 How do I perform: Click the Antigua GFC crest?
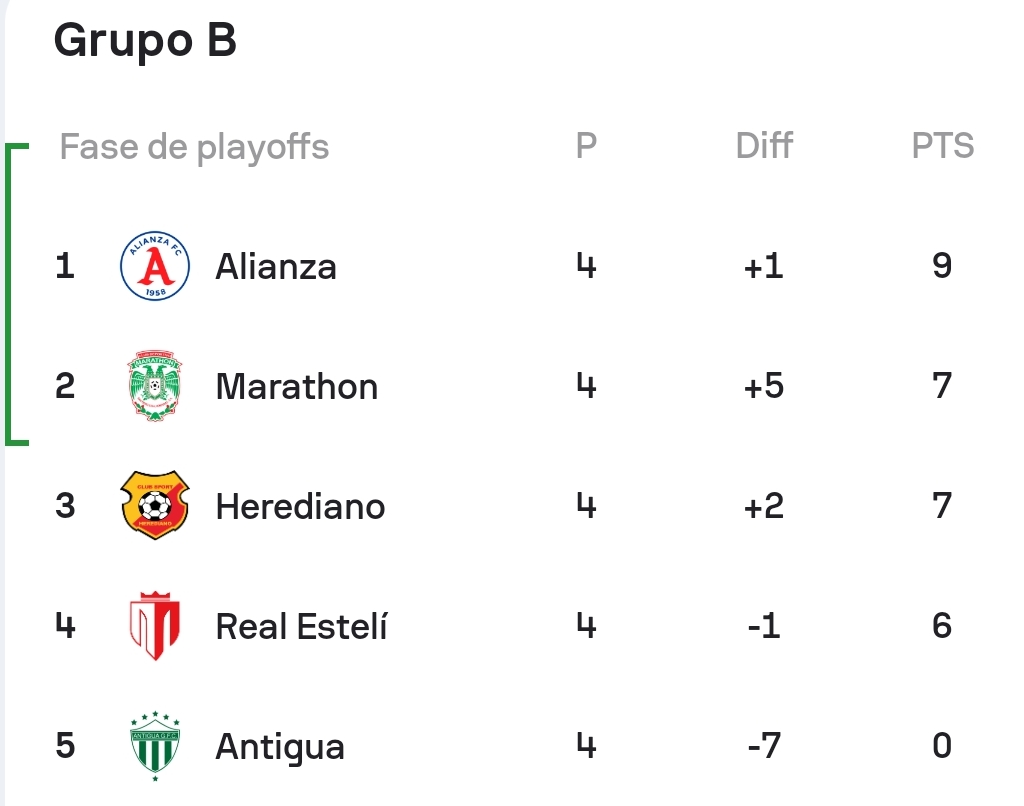[x=155, y=746]
